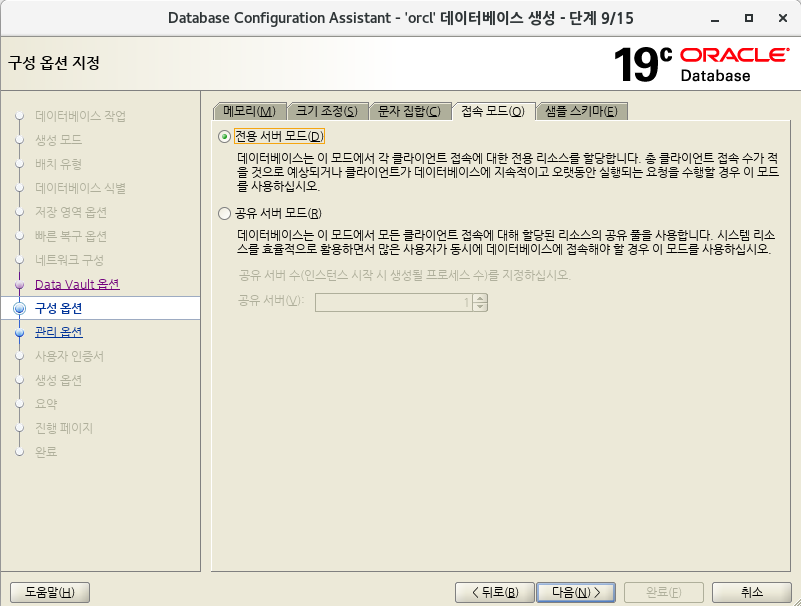801x606 pixels.
Task: Proceed with the 다음(N) button
Action: pyautogui.click(x=576, y=592)
